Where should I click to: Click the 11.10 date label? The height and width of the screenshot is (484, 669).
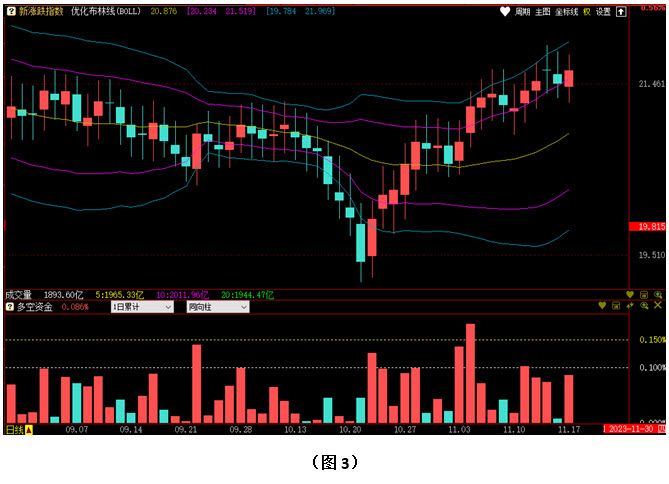pos(514,429)
